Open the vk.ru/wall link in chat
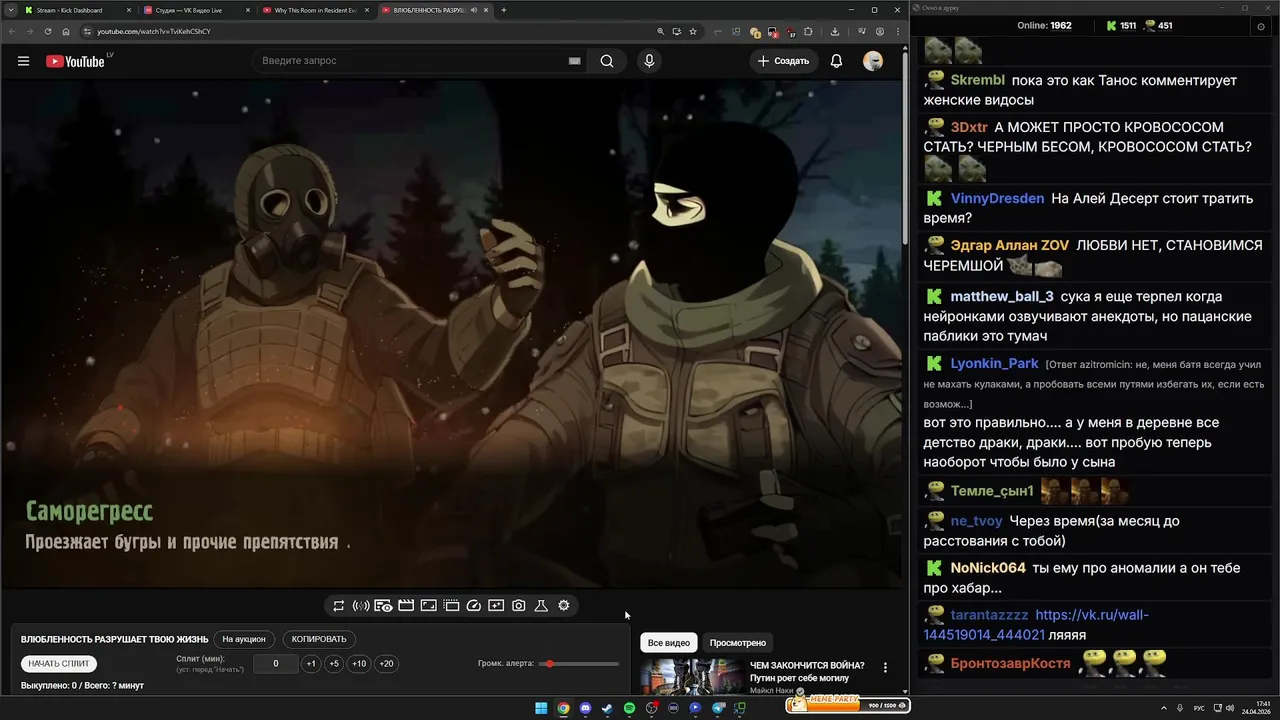This screenshot has width=1280, height=720. [1035, 625]
